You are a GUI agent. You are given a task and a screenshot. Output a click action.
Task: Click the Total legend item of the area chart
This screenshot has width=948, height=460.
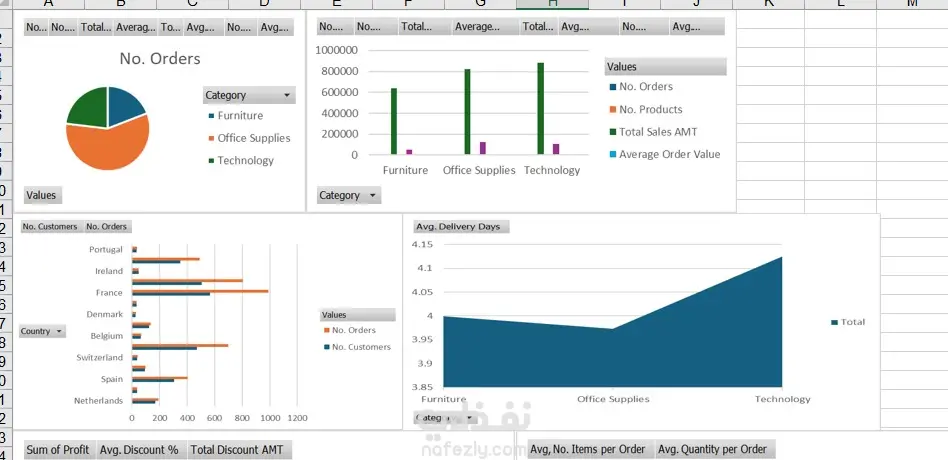point(848,322)
